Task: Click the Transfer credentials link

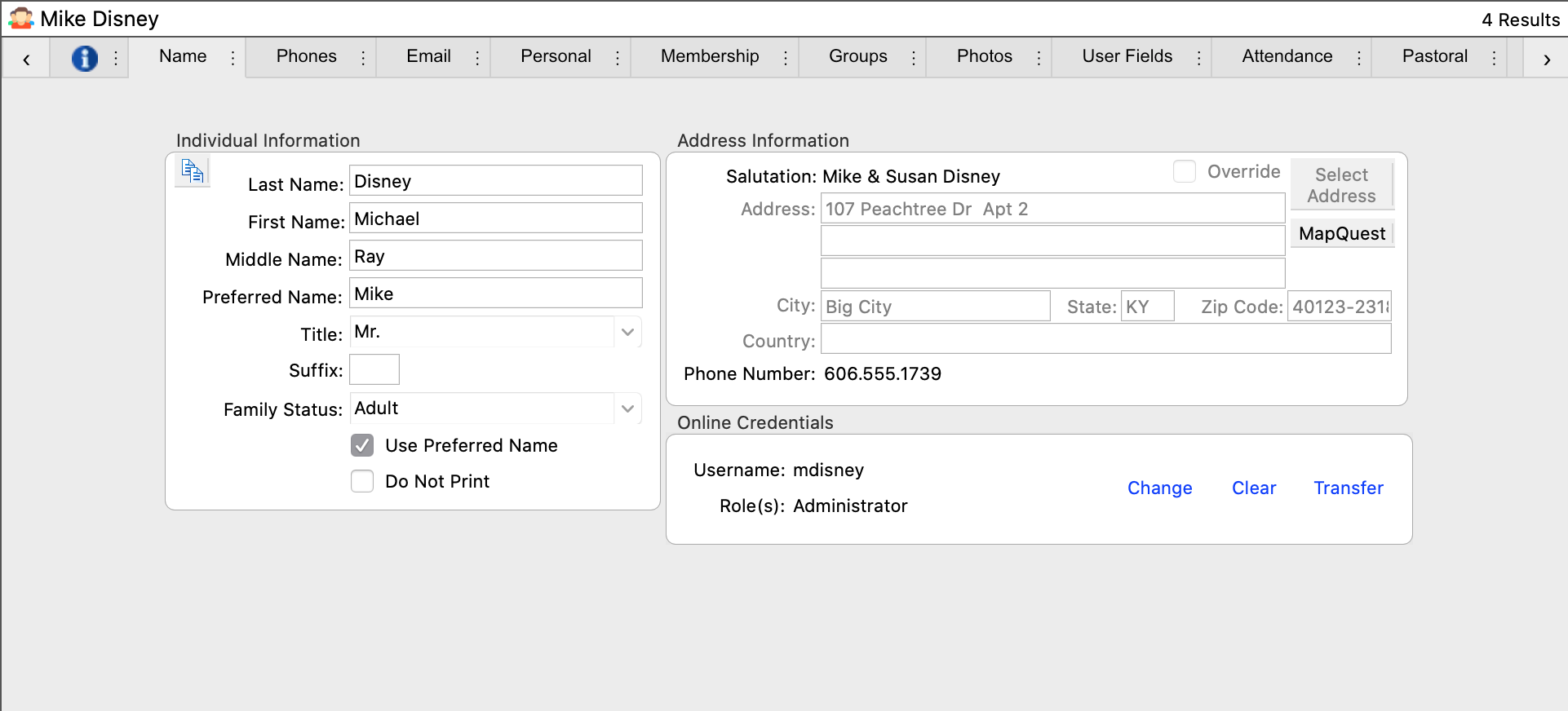Action: [x=1348, y=488]
